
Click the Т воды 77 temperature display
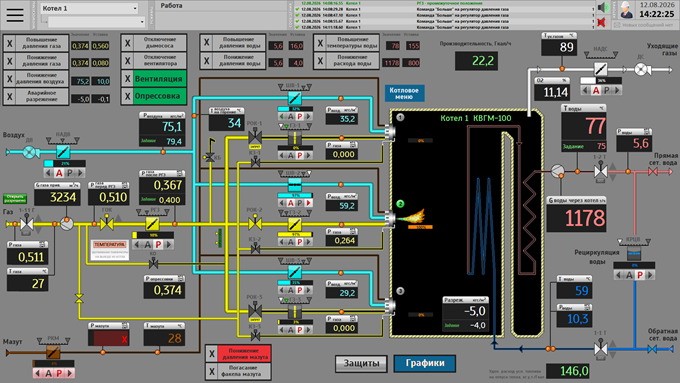coord(584,128)
